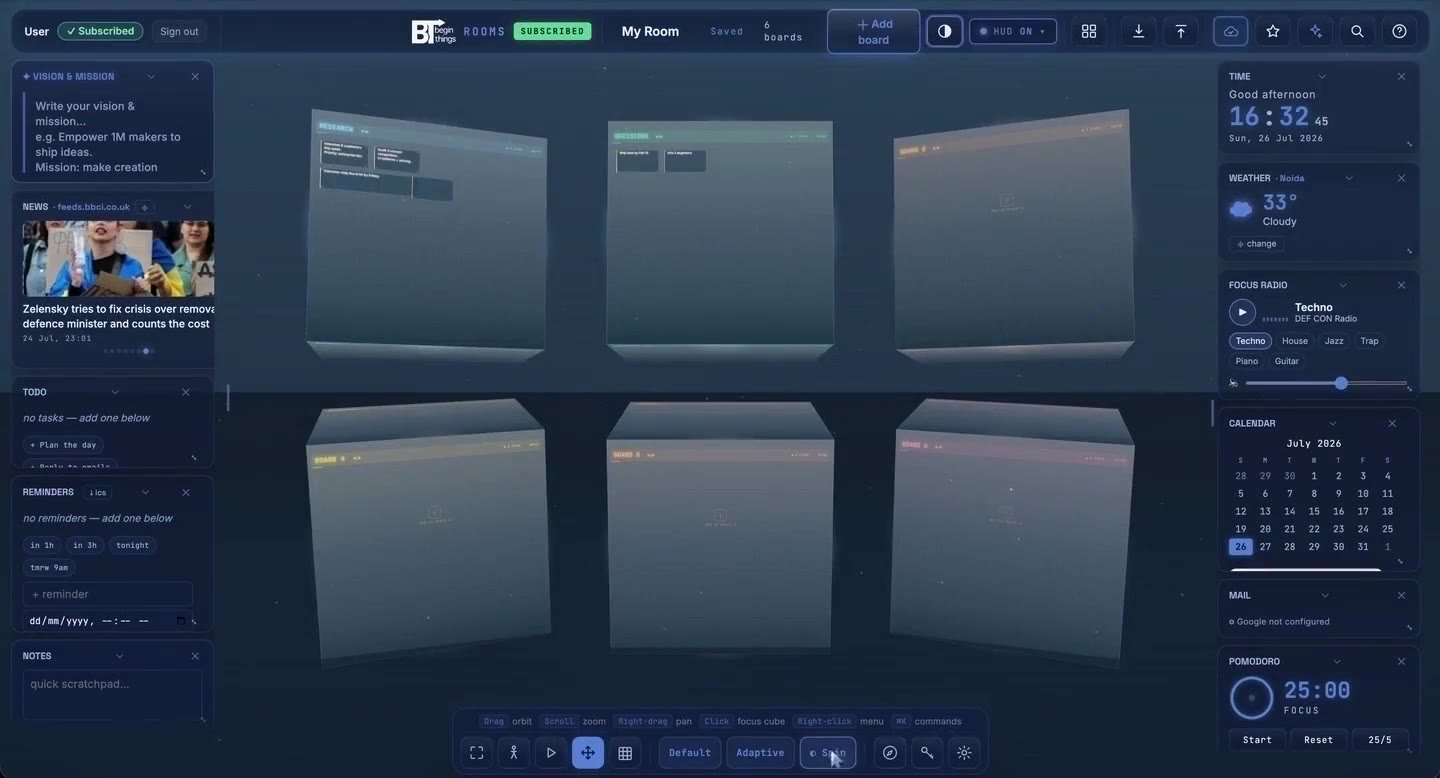Toggle the Adaptive mode button
The height and width of the screenshot is (778, 1440).
pyautogui.click(x=760, y=753)
